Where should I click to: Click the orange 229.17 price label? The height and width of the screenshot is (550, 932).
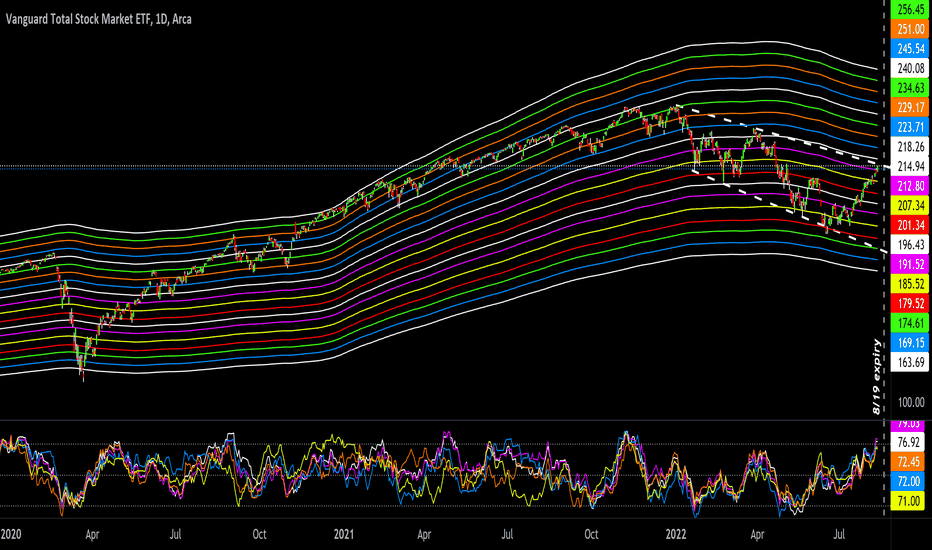pos(911,108)
